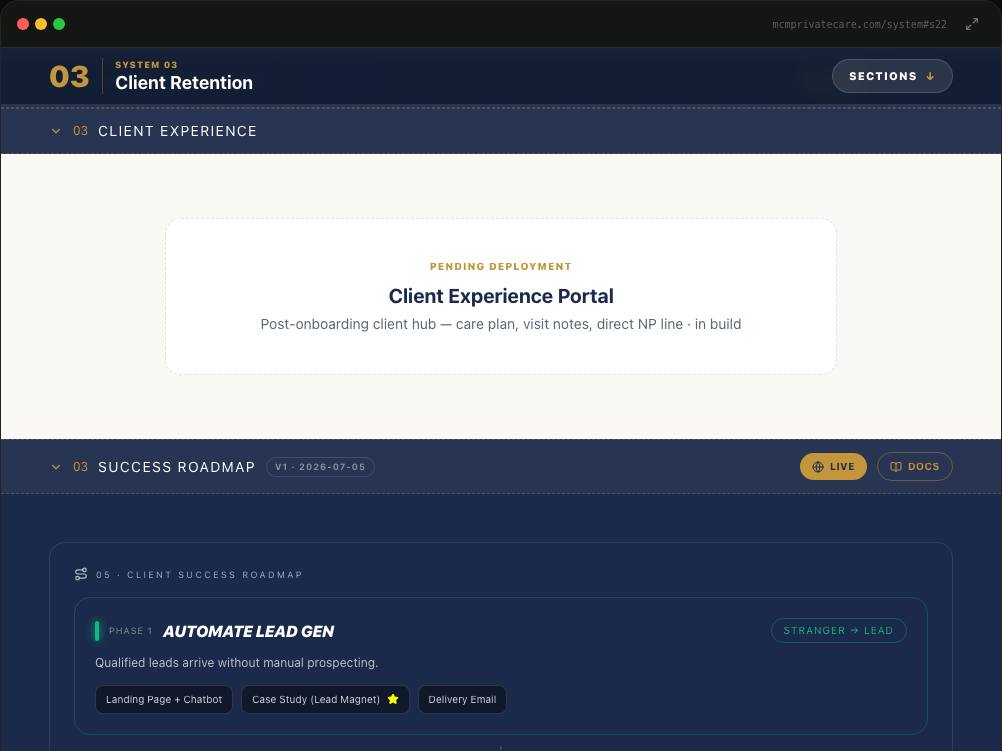Open the DOCS button
The width and height of the screenshot is (1002, 751).
pos(914,467)
